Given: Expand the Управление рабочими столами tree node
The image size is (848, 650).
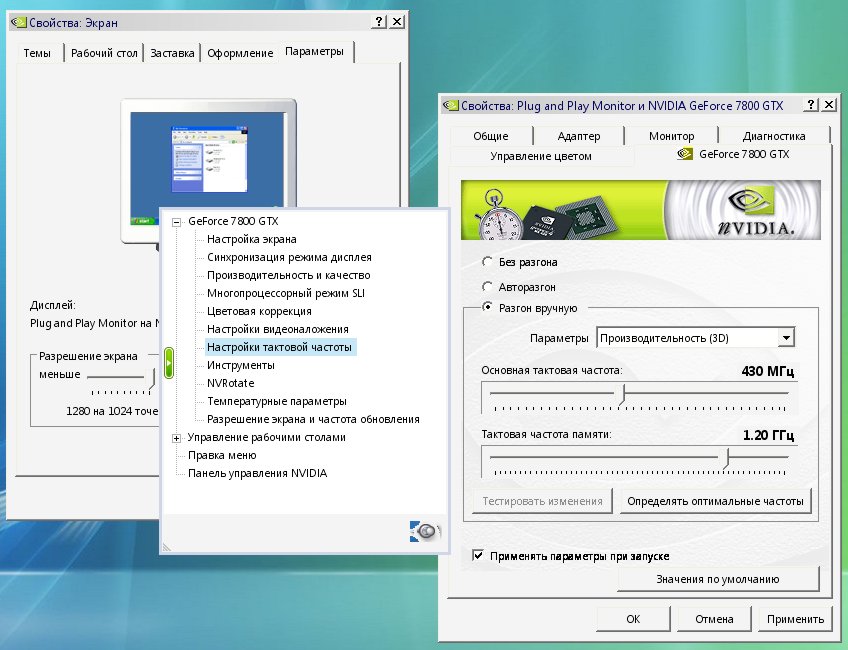Looking at the screenshot, I should coord(176,438).
